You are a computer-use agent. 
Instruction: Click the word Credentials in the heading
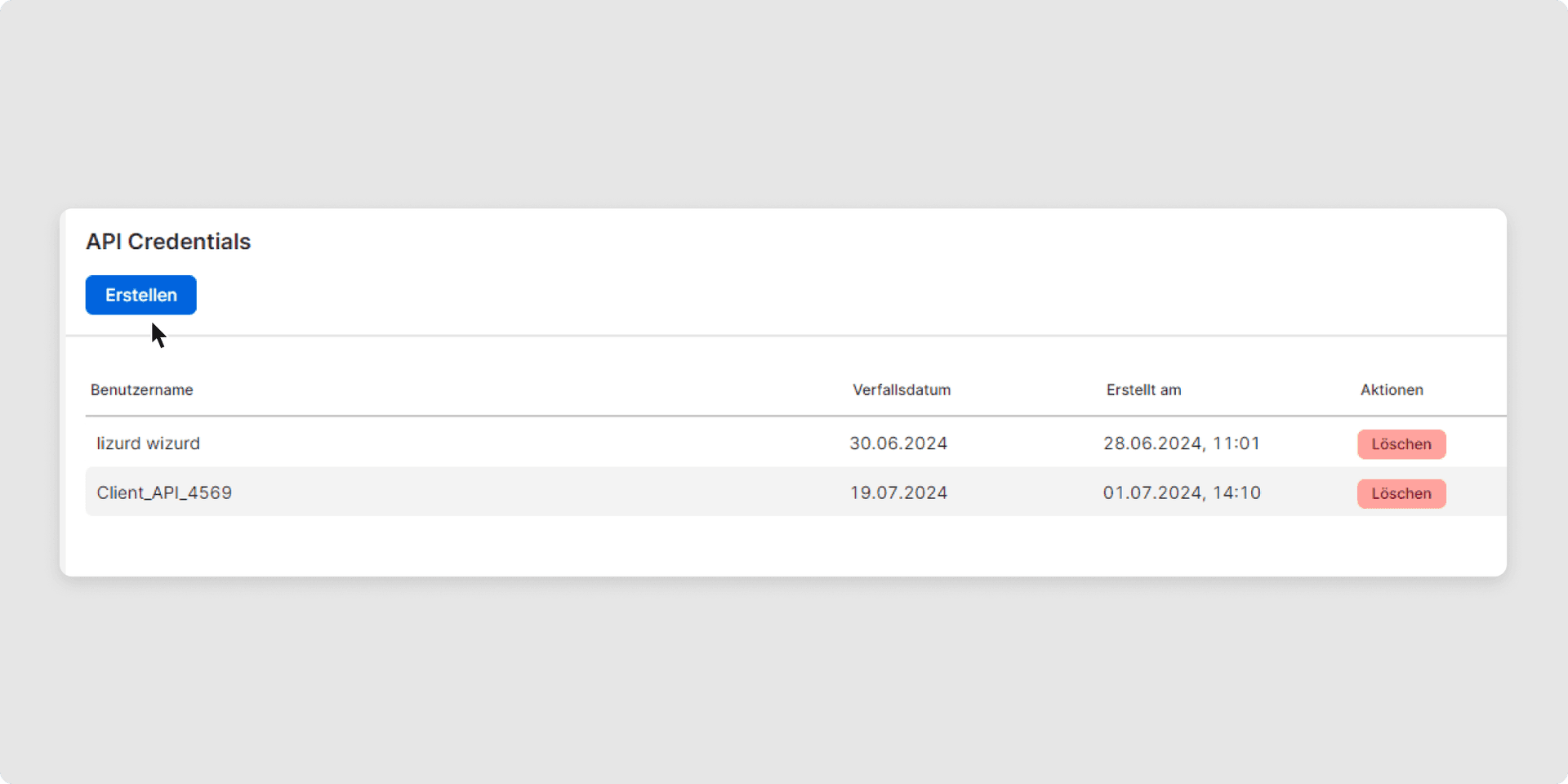tap(189, 242)
